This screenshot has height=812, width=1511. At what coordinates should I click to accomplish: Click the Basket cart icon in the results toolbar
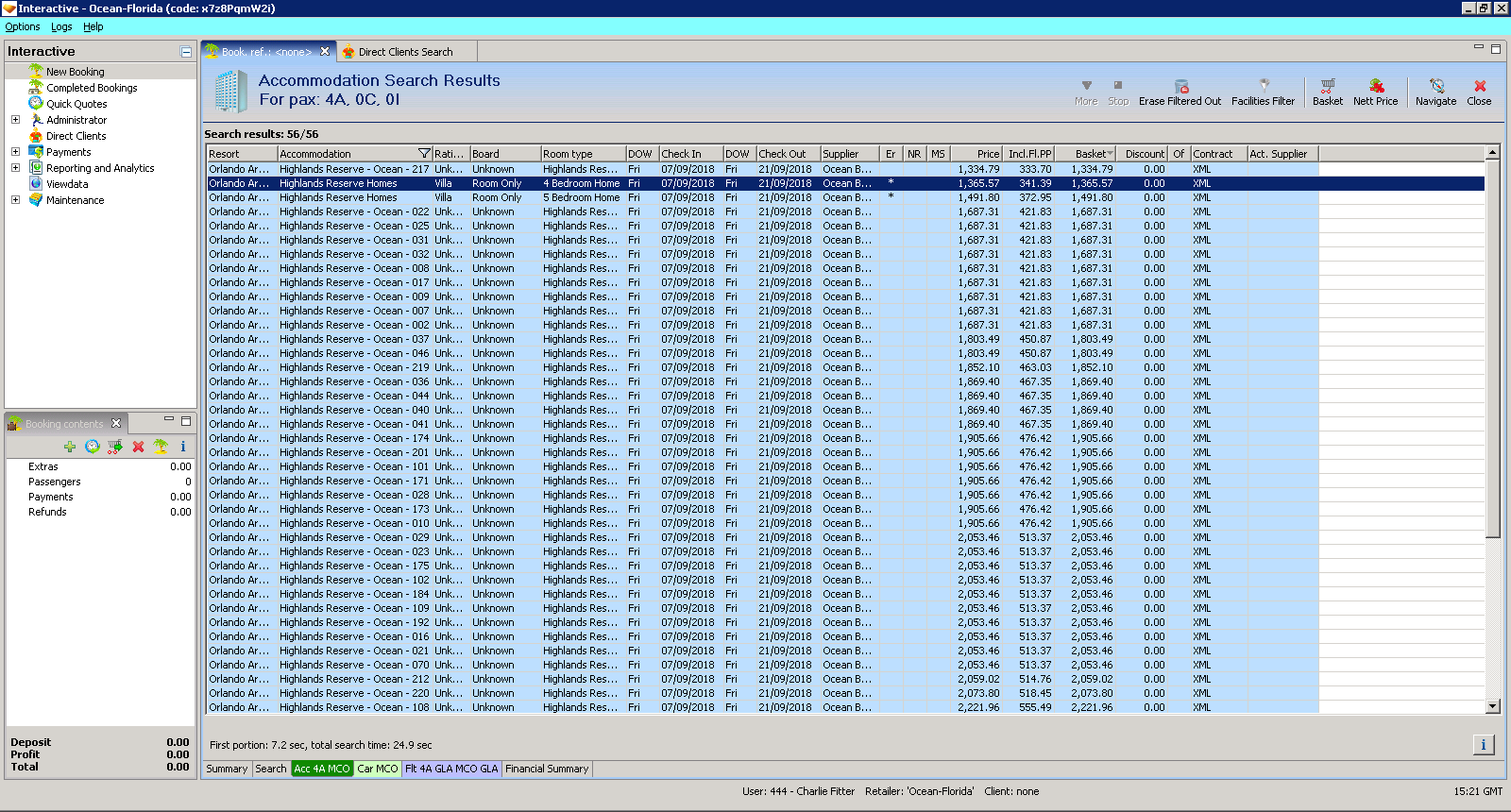coord(1327,87)
